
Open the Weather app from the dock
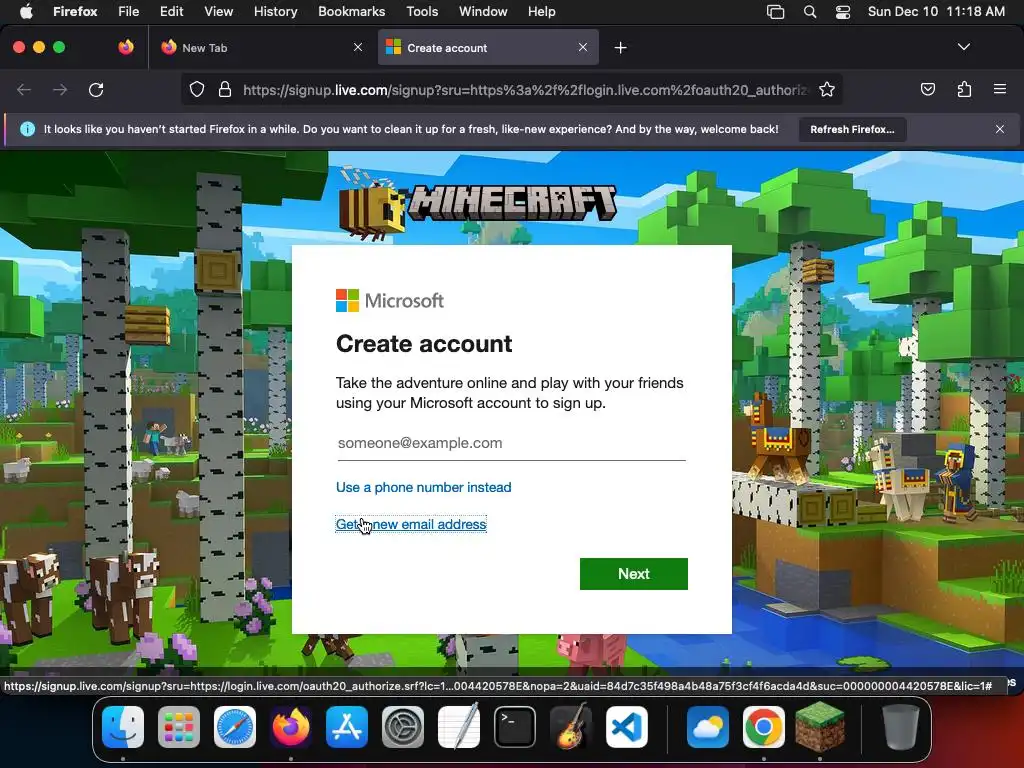pyautogui.click(x=707, y=727)
